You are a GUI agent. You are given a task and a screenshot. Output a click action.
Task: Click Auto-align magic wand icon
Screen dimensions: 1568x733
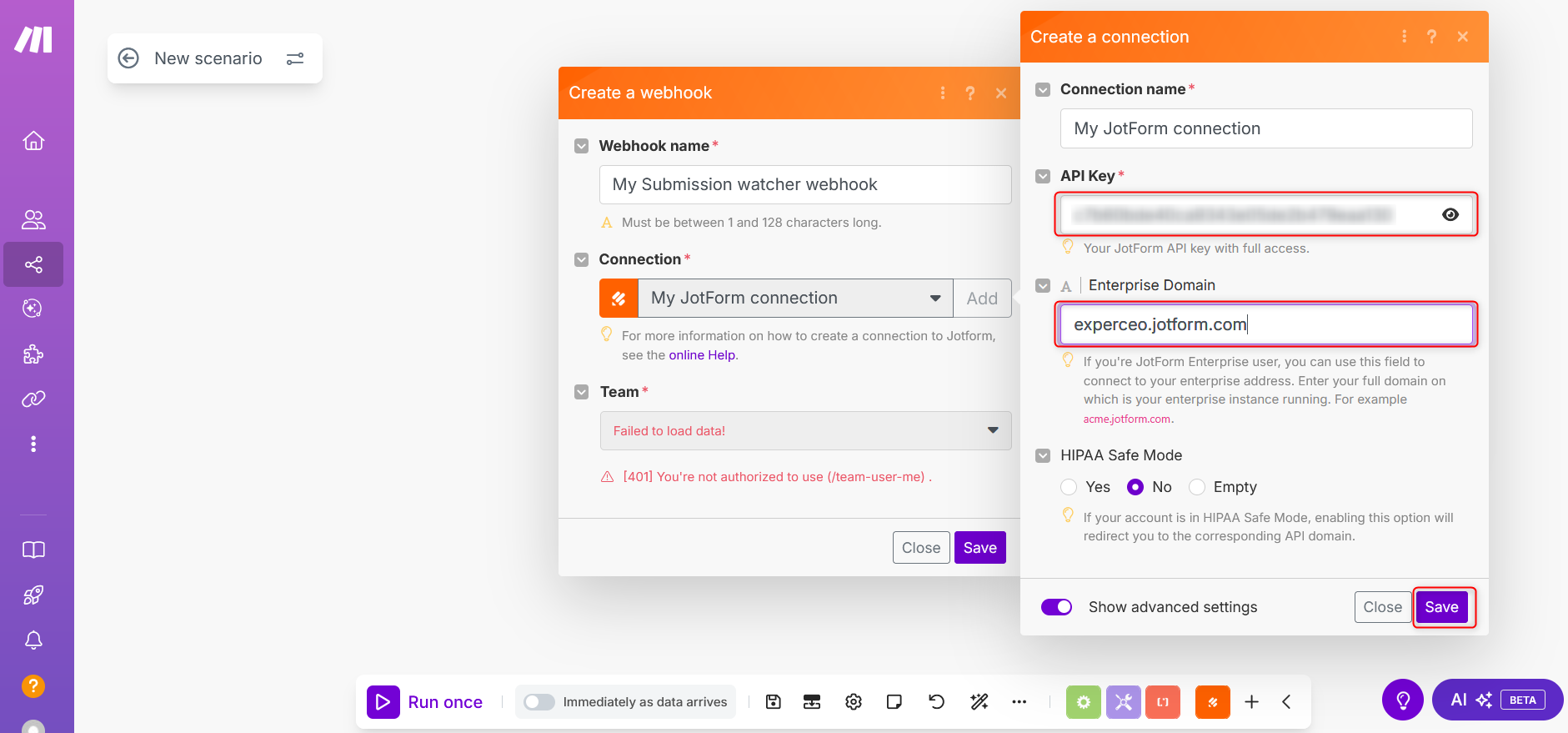[979, 702]
